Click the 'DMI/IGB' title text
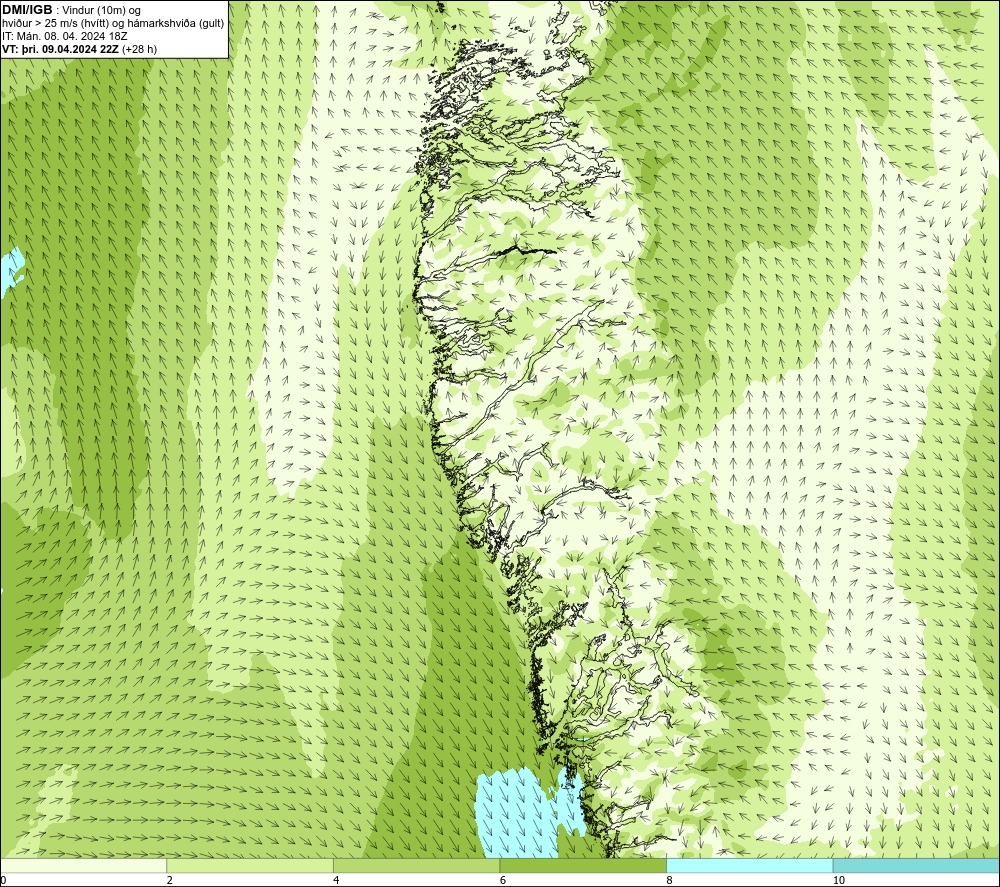The image size is (1000, 887). (27, 10)
